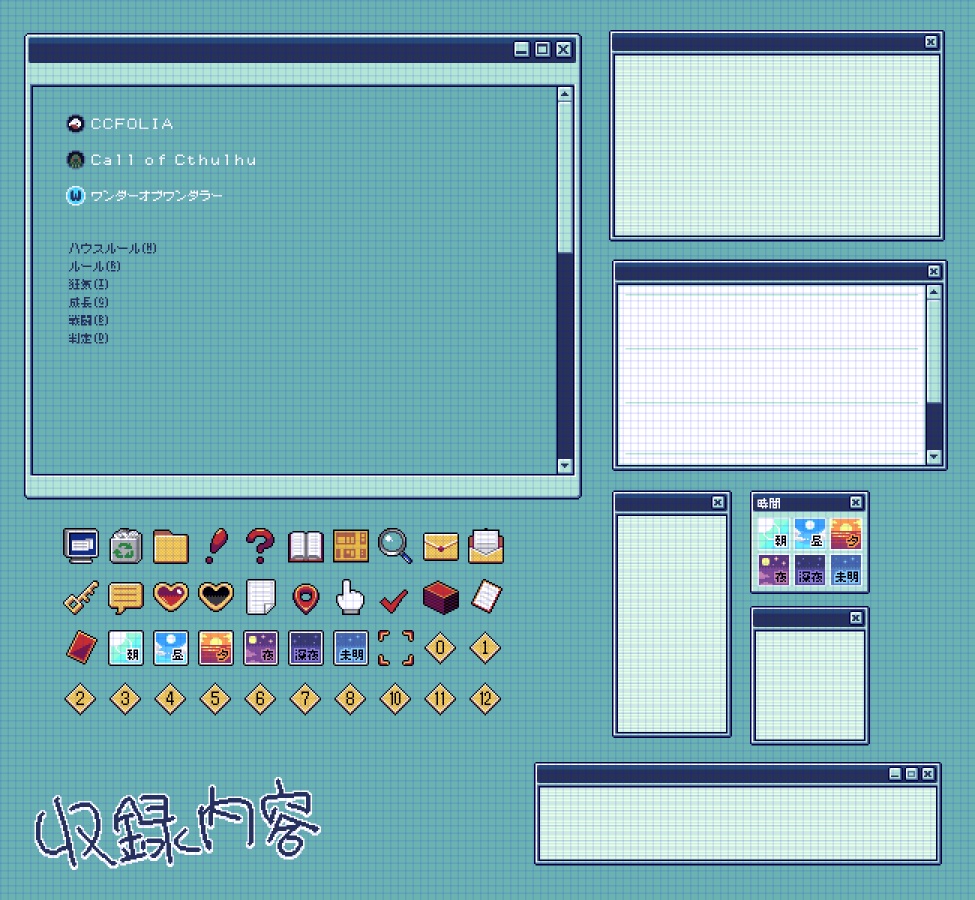The height and width of the screenshot is (900, 975).
Task: Click the location pin icon
Action: click(305, 597)
